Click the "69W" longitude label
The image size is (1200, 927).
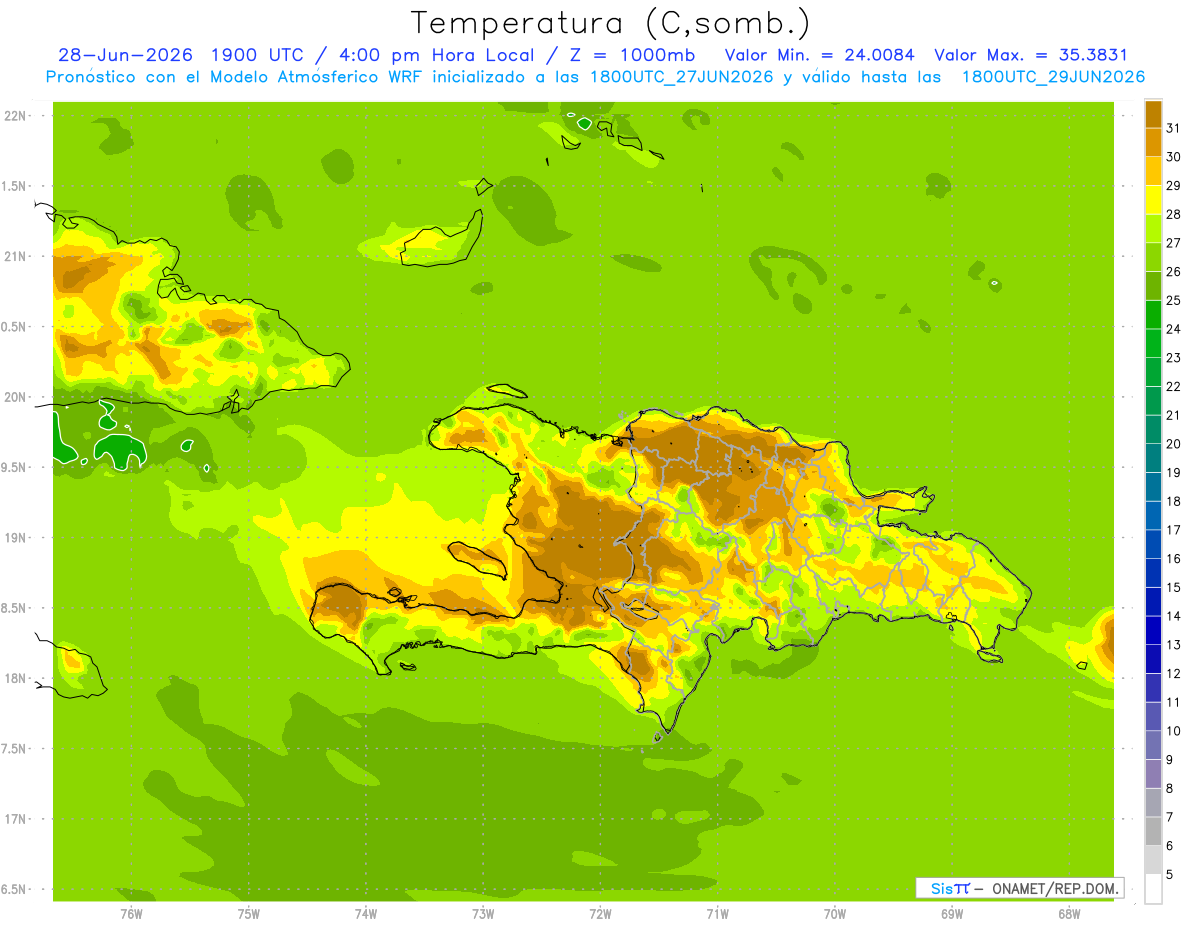click(952, 913)
